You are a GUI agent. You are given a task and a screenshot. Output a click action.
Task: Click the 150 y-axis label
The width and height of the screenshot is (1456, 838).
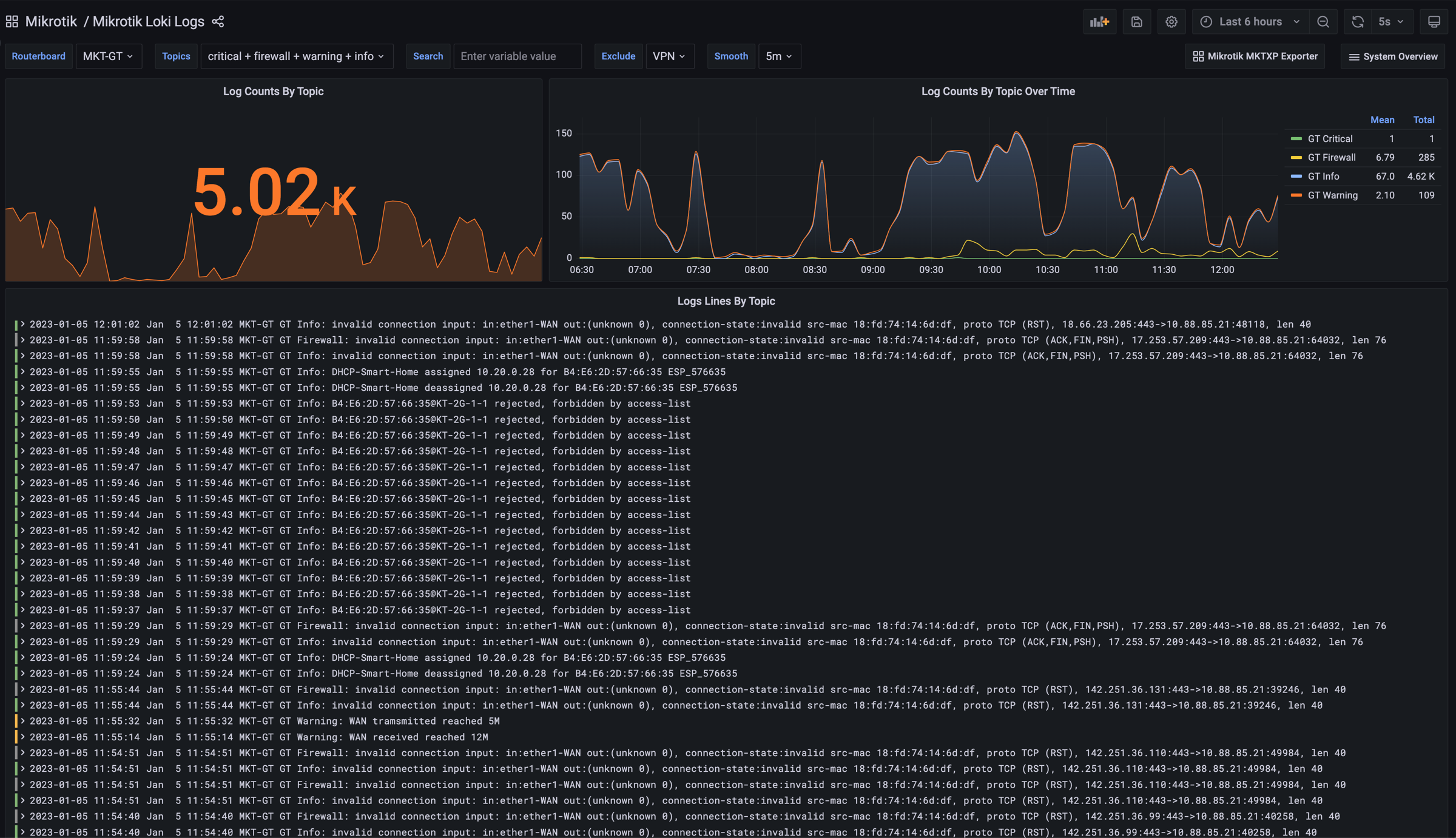[x=564, y=133]
